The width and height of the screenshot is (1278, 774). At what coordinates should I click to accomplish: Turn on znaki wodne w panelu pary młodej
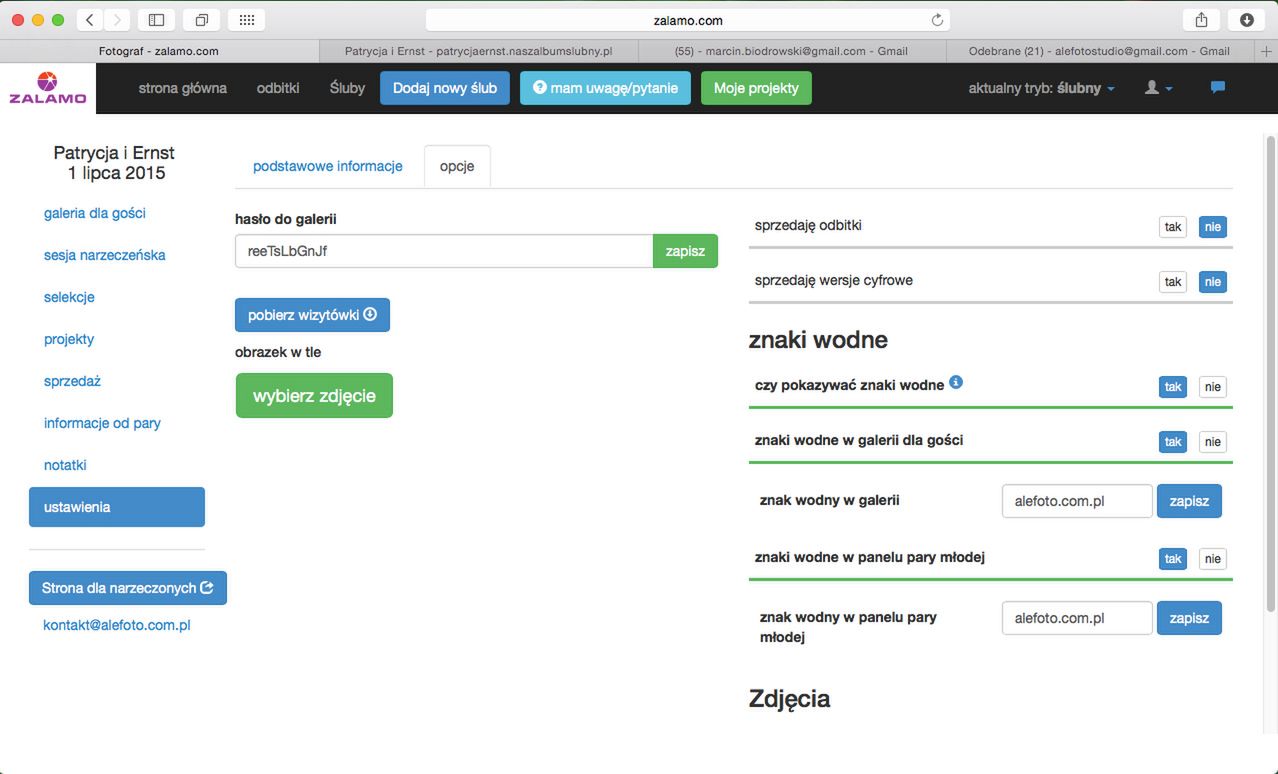[1173, 559]
